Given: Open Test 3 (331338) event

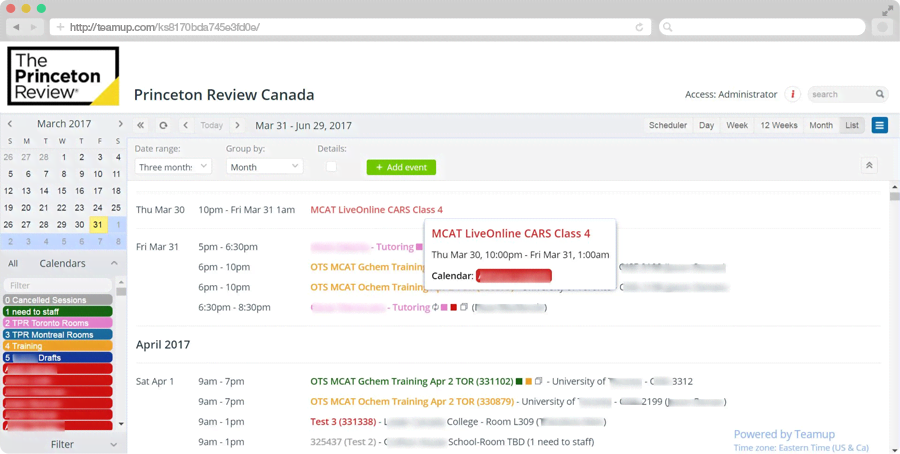Looking at the screenshot, I should coord(343,422).
